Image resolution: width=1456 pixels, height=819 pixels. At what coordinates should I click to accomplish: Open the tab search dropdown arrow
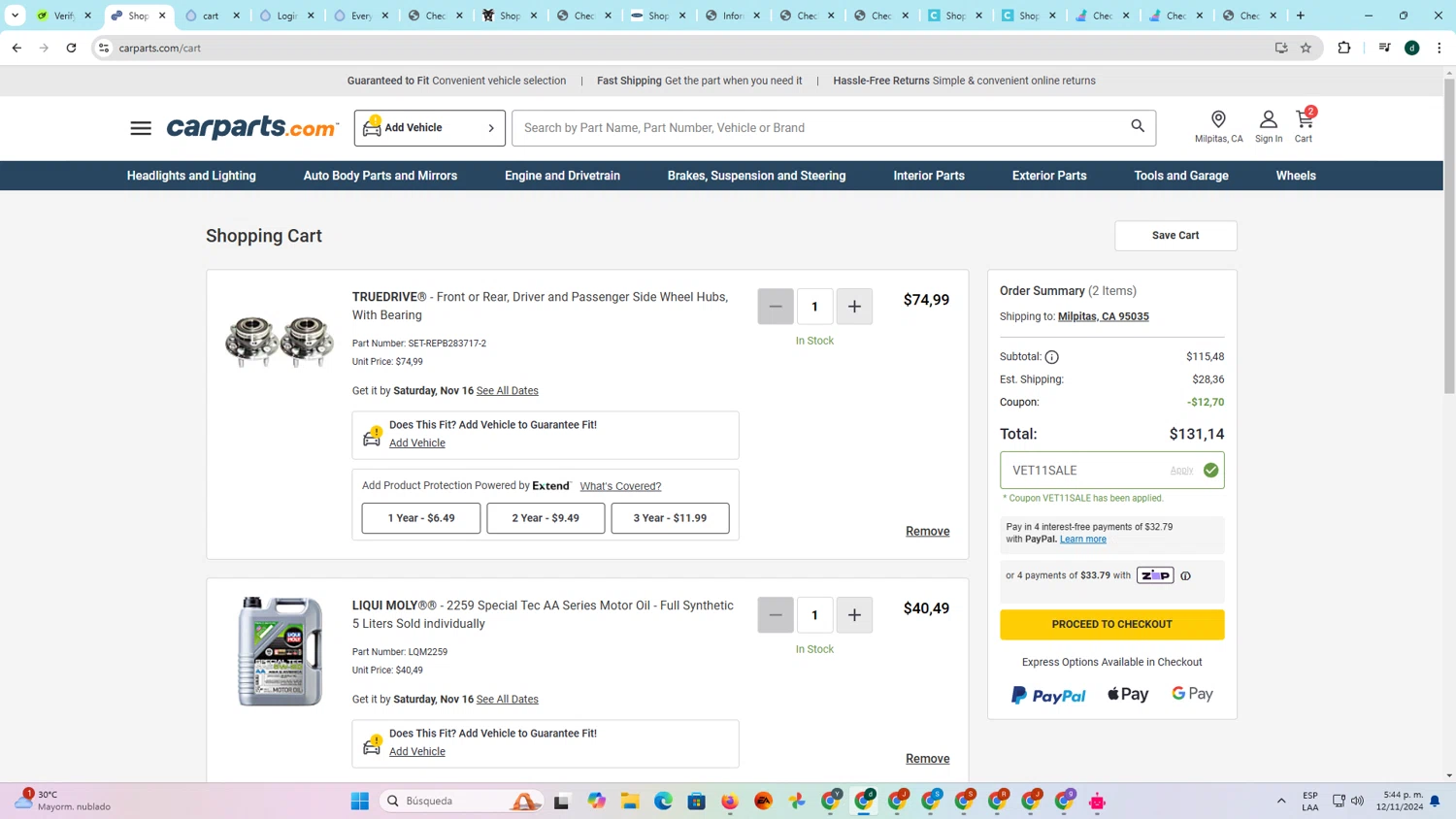[x=15, y=16]
